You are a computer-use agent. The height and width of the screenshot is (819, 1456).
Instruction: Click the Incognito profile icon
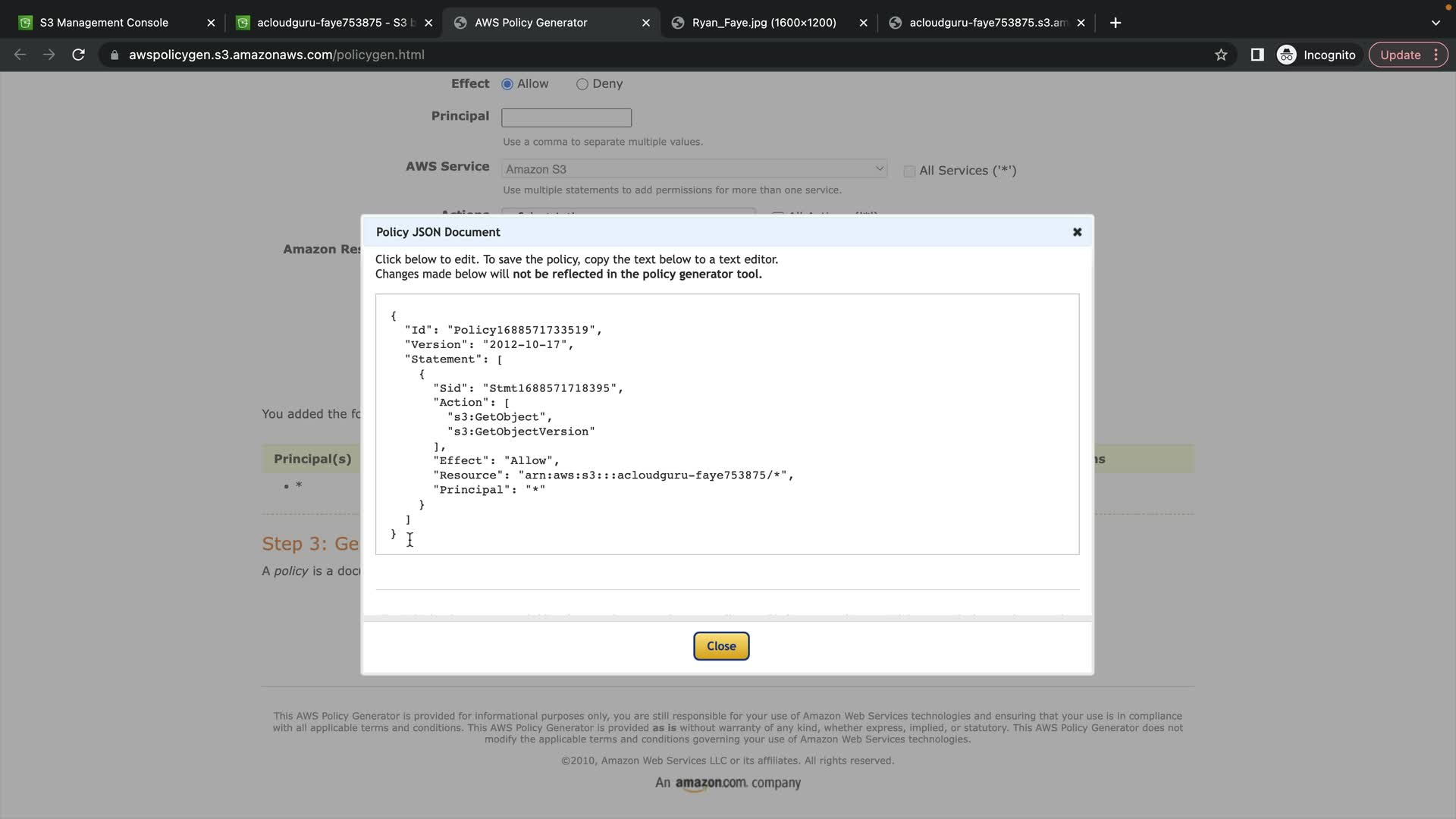[x=1287, y=55]
